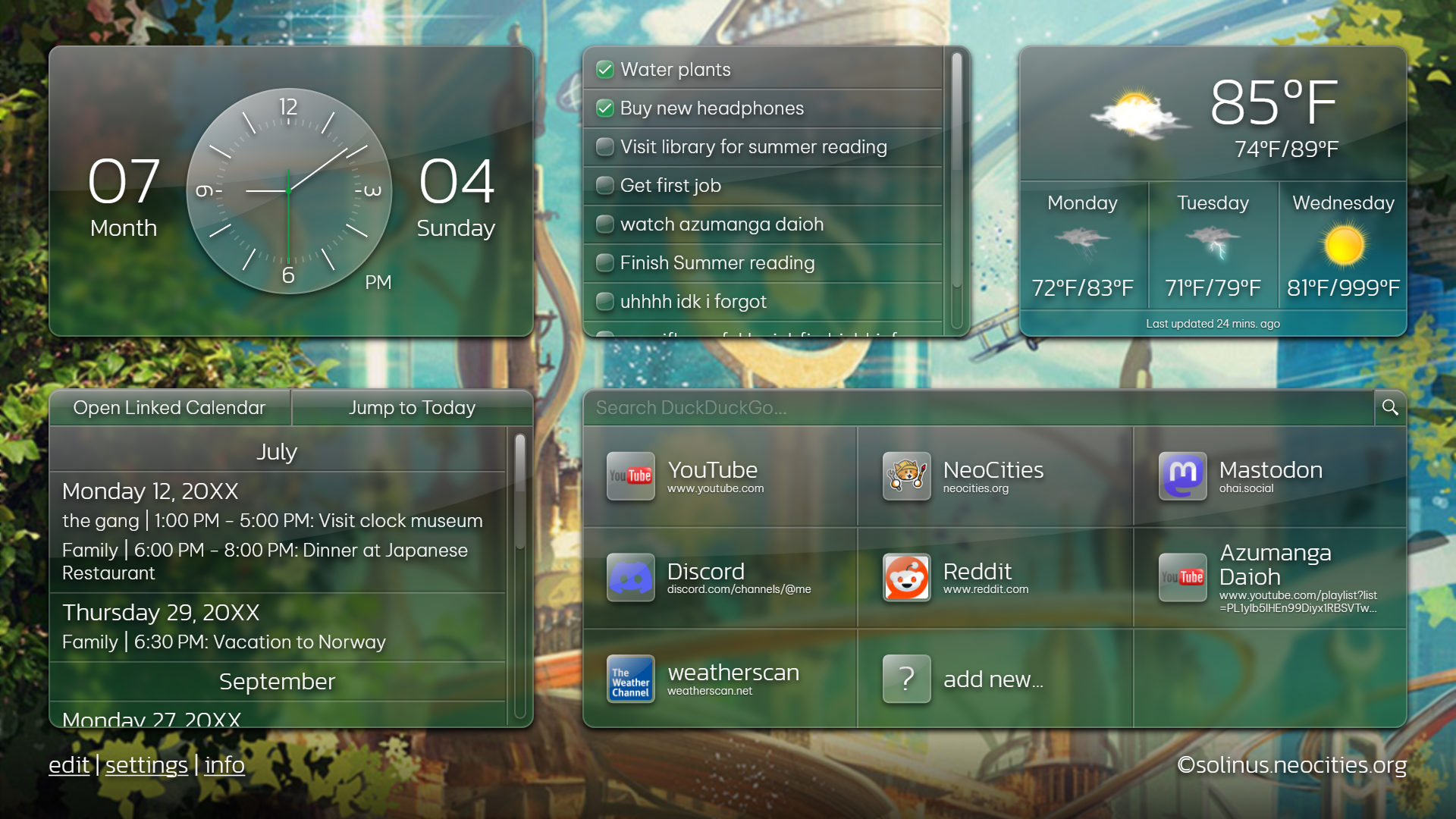Open the settings link
Viewport: 1456px width, 819px height.
point(146,765)
